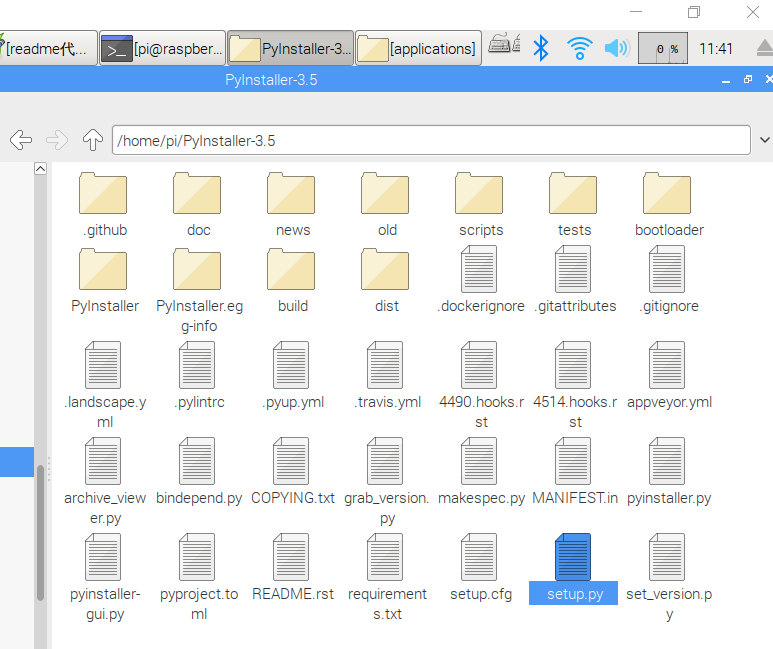Open the doc folder

pos(197,204)
